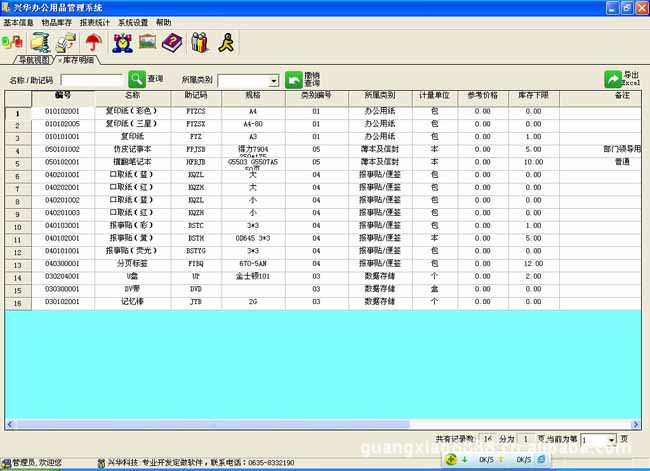
Task: Click the 助记码 column header
Action: click(196, 96)
